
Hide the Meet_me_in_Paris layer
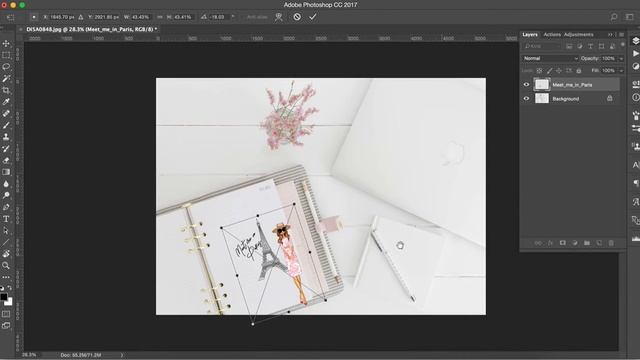pos(526,85)
